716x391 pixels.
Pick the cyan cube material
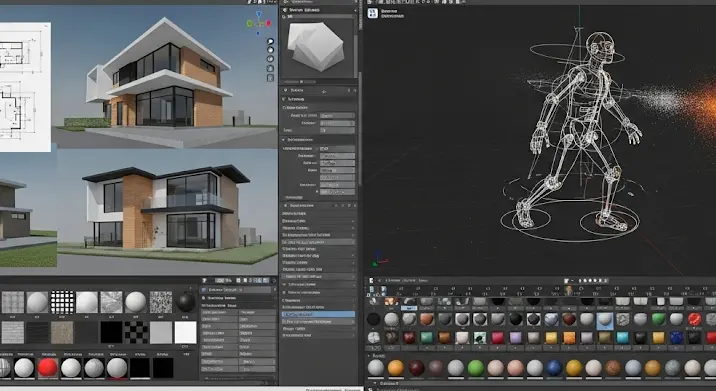[622, 338]
